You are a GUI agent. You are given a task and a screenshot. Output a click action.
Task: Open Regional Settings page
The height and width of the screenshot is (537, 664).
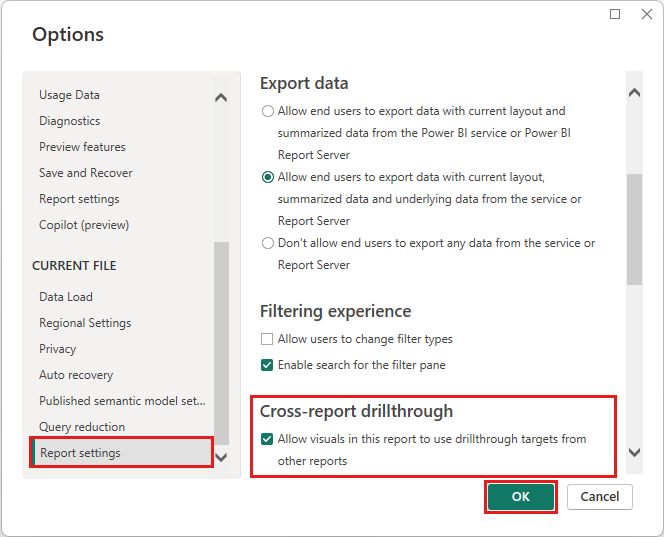tap(85, 323)
